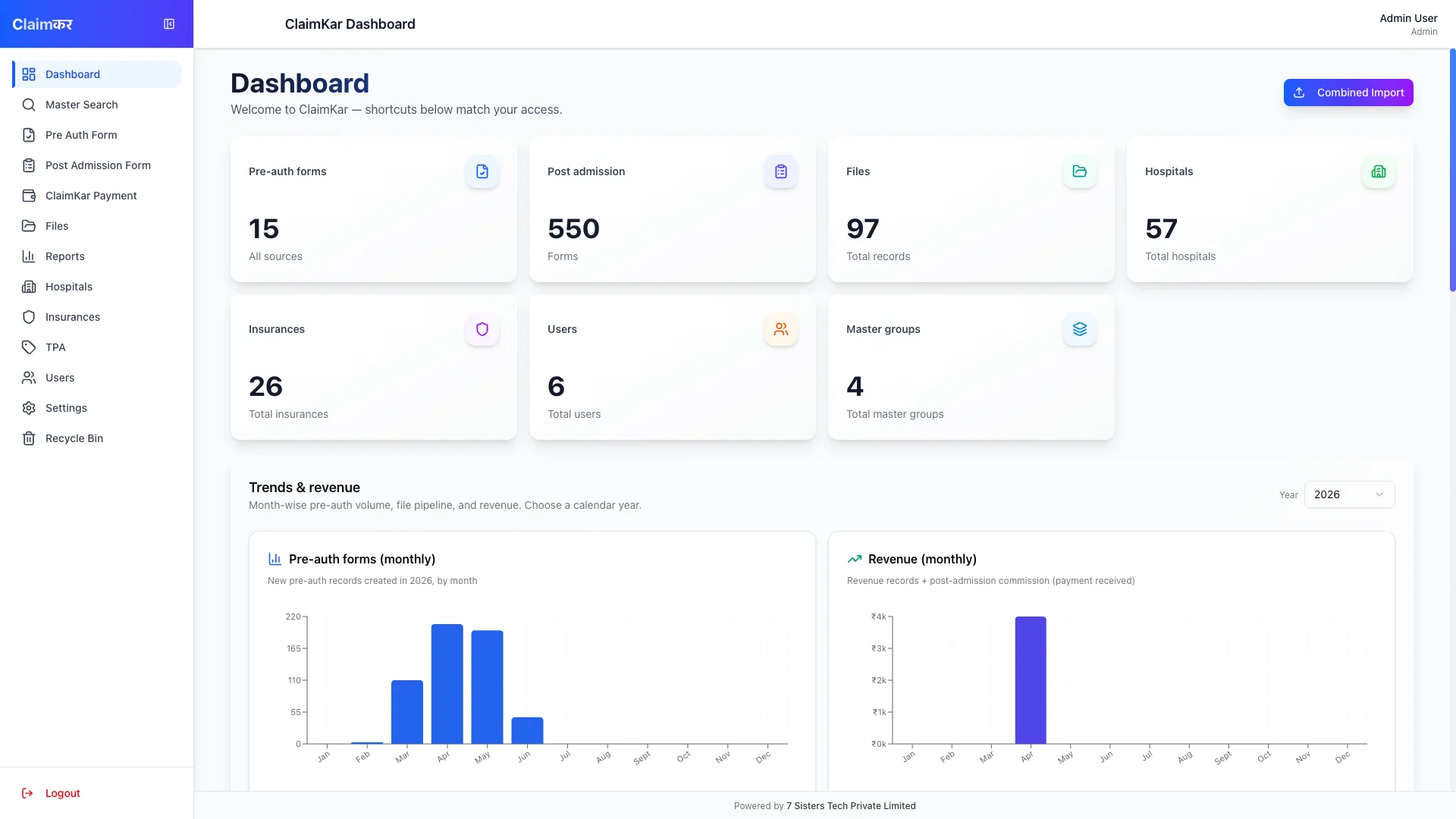Click the Settings gear icon
This screenshot has width=1456, height=819.
[x=29, y=408]
